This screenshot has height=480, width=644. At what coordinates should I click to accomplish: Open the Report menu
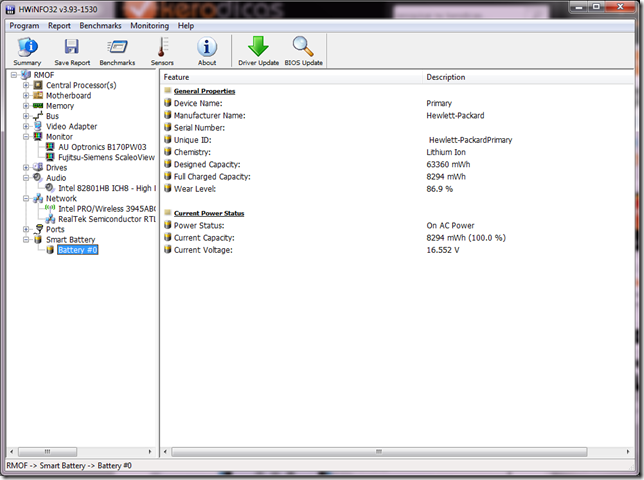pos(59,25)
